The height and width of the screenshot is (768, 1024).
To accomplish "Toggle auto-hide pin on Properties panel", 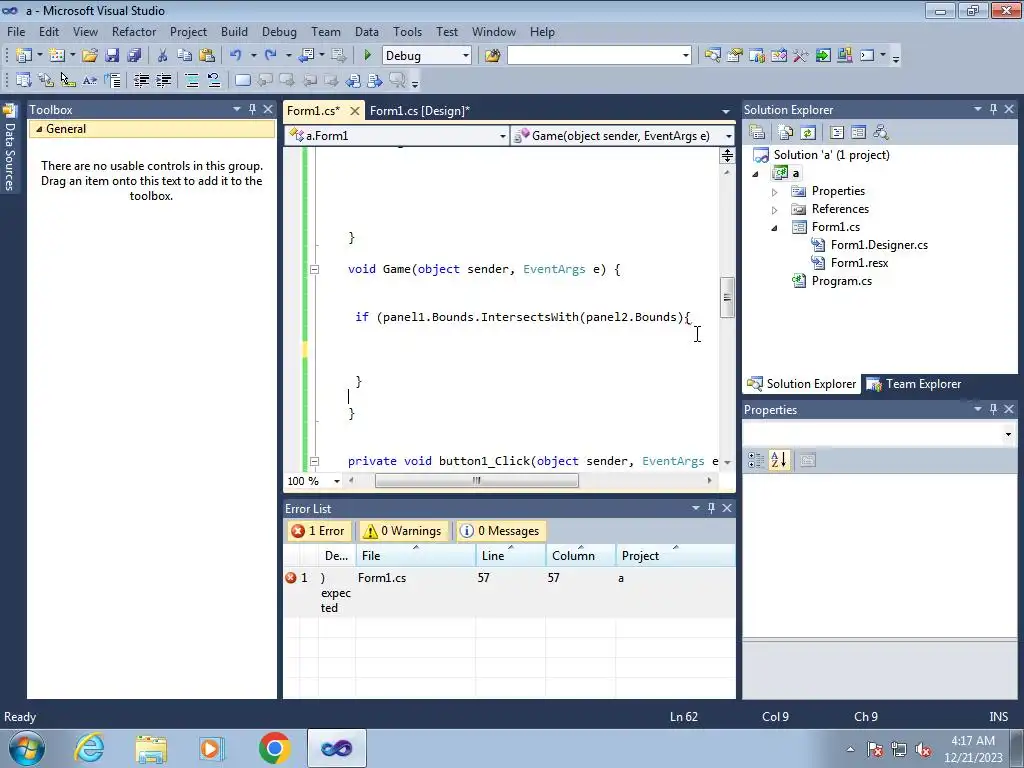I will click(993, 409).
